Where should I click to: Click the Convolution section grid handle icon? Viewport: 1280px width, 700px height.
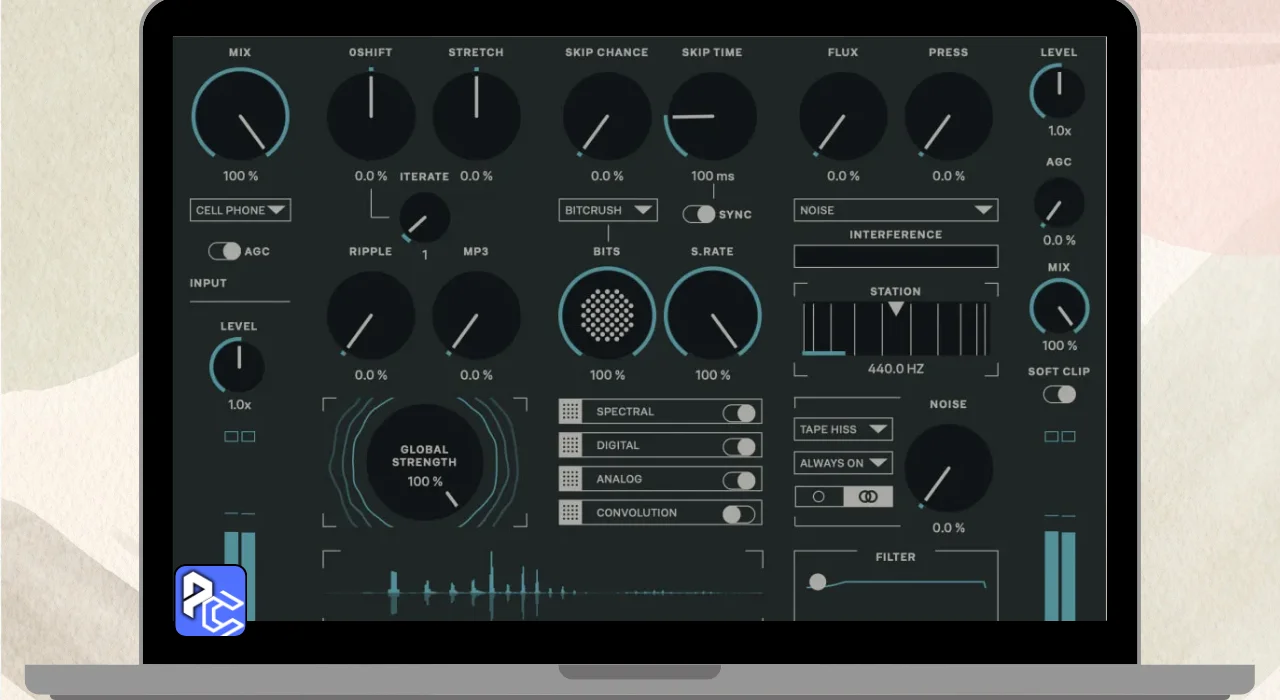tap(571, 513)
